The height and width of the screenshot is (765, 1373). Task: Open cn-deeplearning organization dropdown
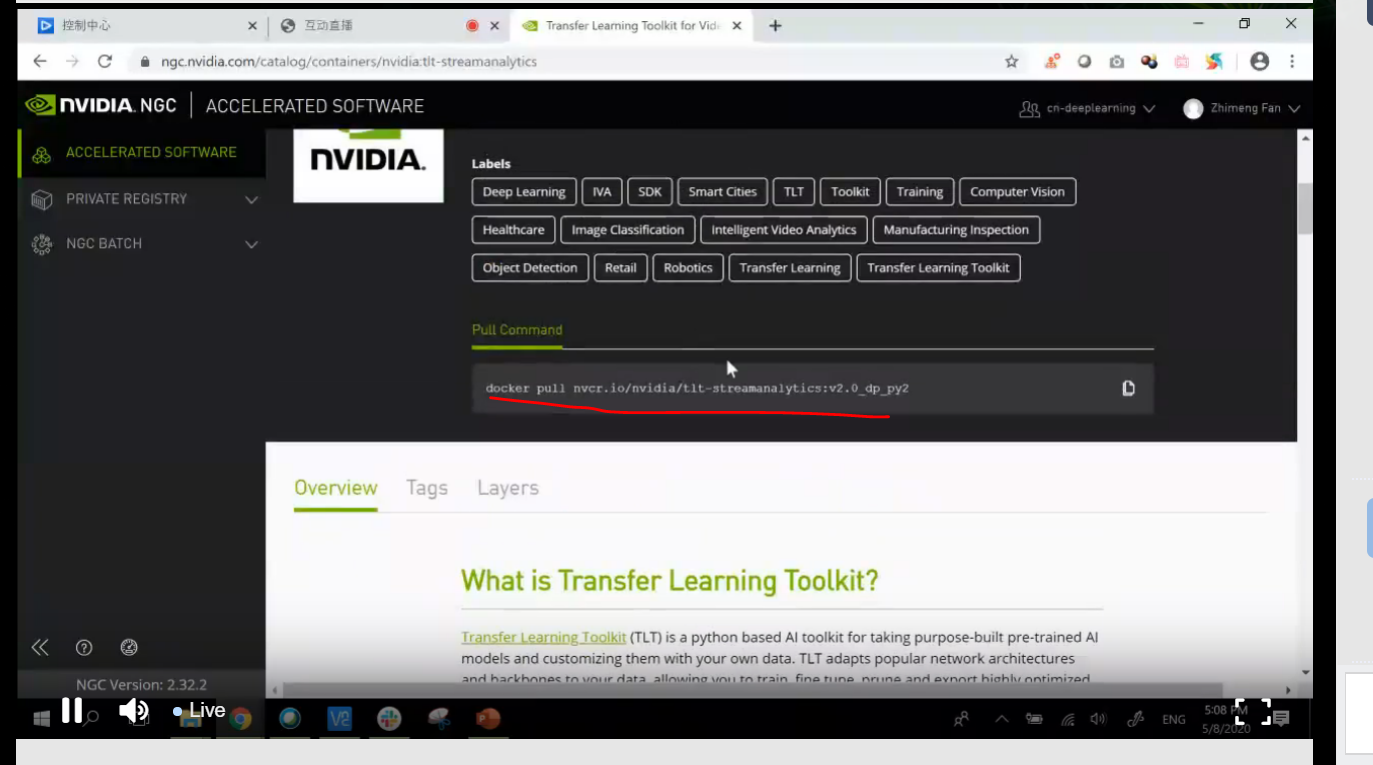(1087, 108)
